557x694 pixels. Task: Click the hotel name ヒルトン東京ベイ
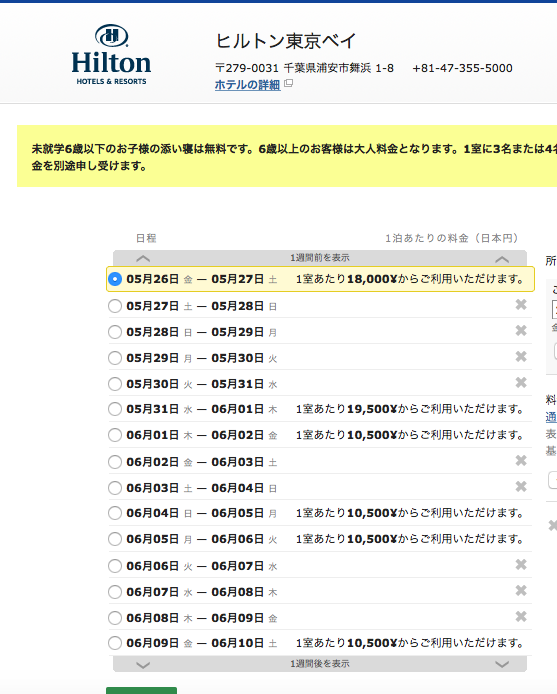click(x=286, y=41)
